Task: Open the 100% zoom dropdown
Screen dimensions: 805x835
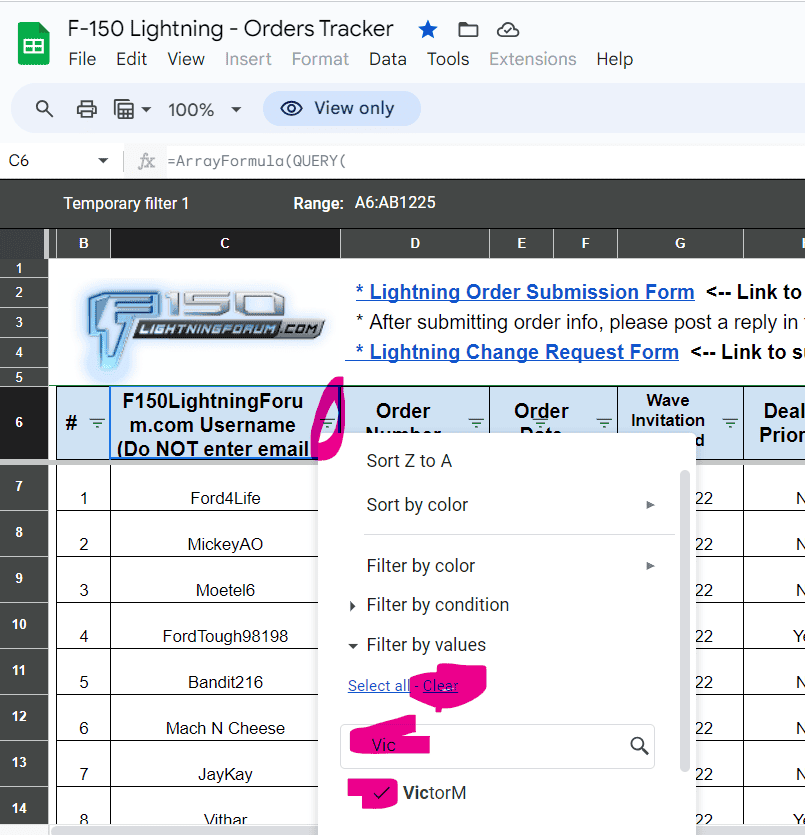Action: [x=204, y=109]
